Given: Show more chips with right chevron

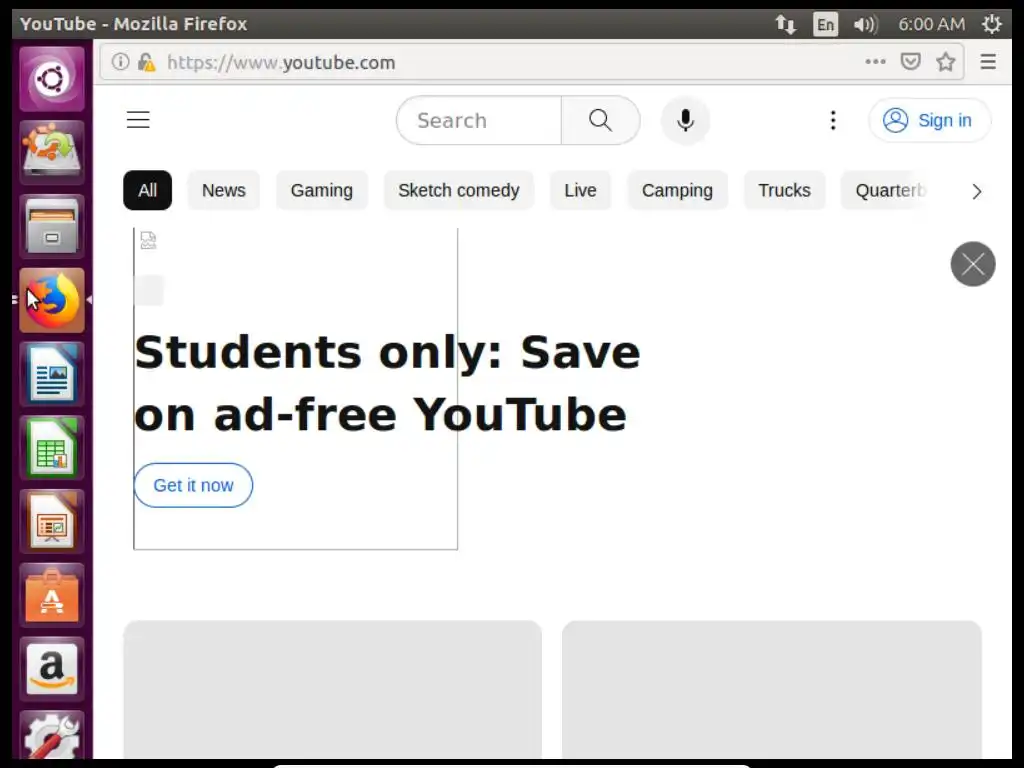Looking at the screenshot, I should 976,191.
